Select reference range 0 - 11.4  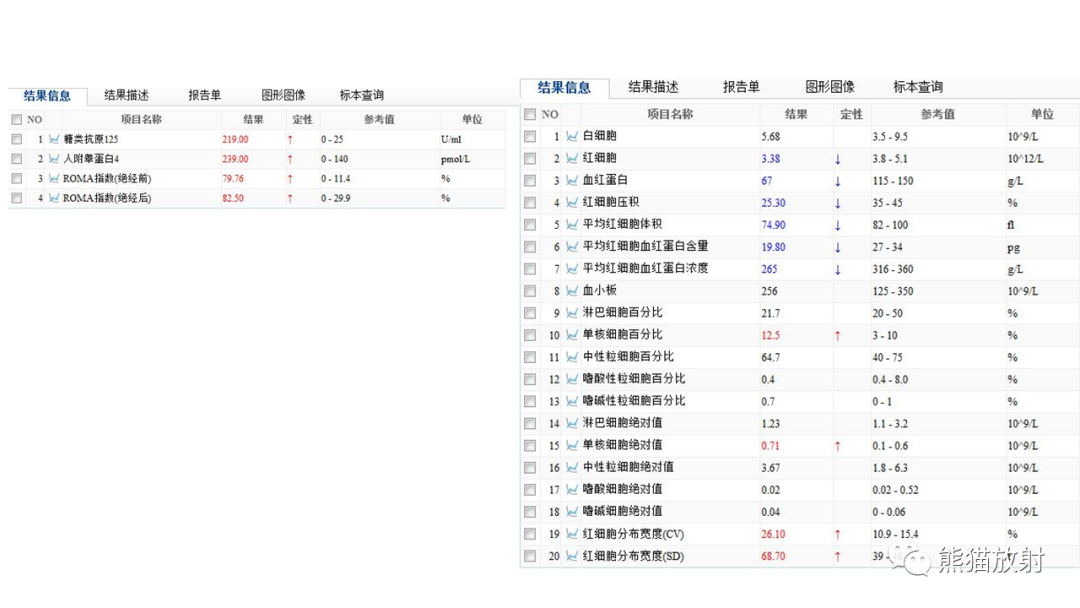coord(335,178)
